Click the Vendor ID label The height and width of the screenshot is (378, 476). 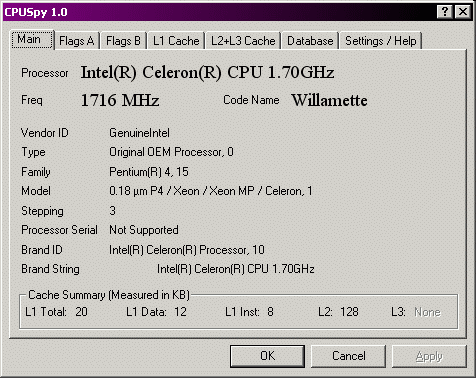coord(45,133)
